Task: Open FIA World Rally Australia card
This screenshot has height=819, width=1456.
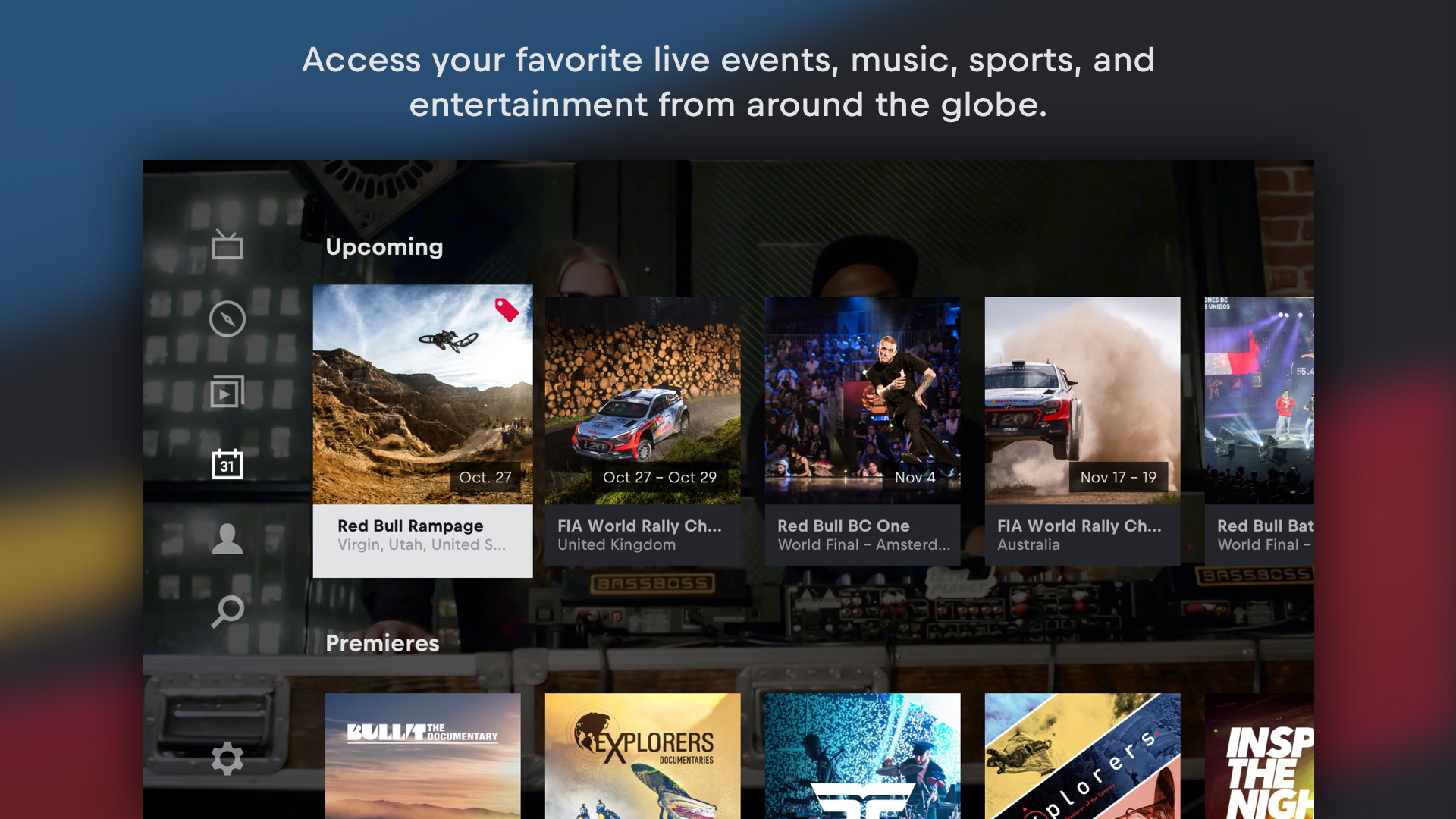Action: (x=1082, y=431)
